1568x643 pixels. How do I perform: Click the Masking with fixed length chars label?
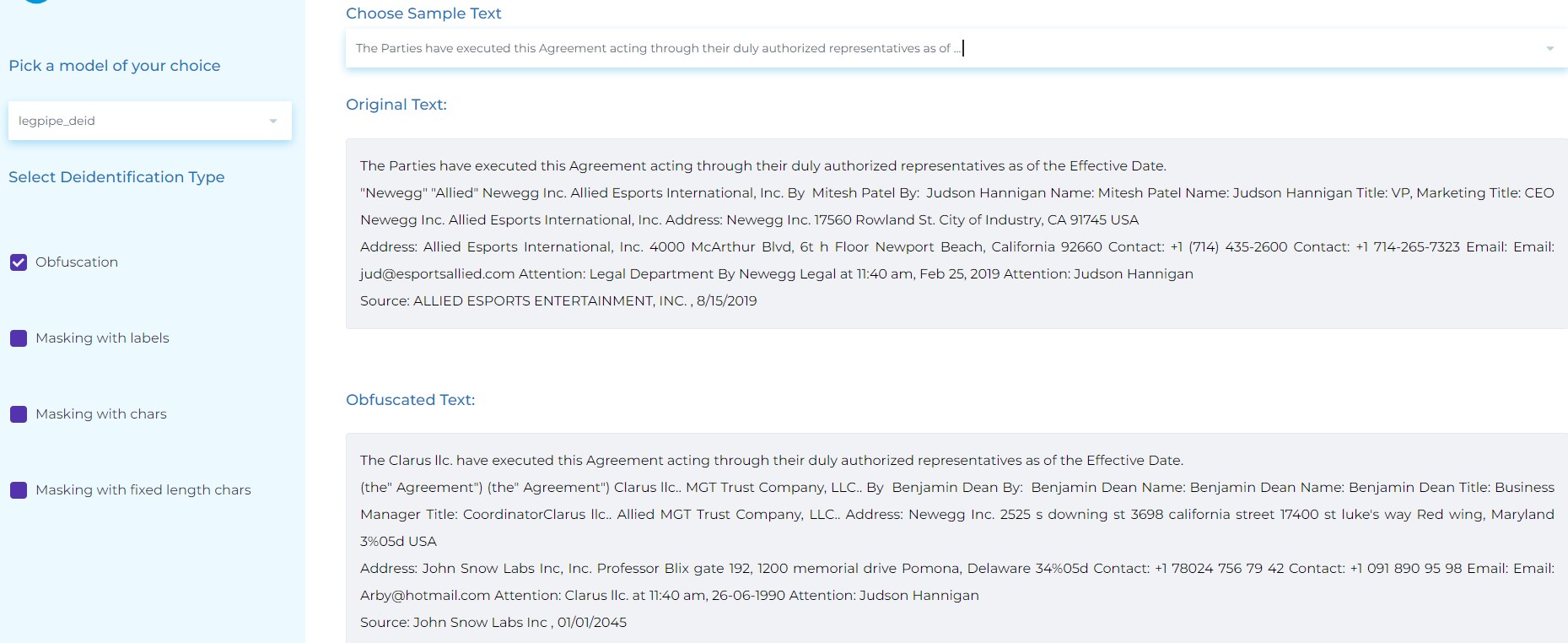[143, 490]
